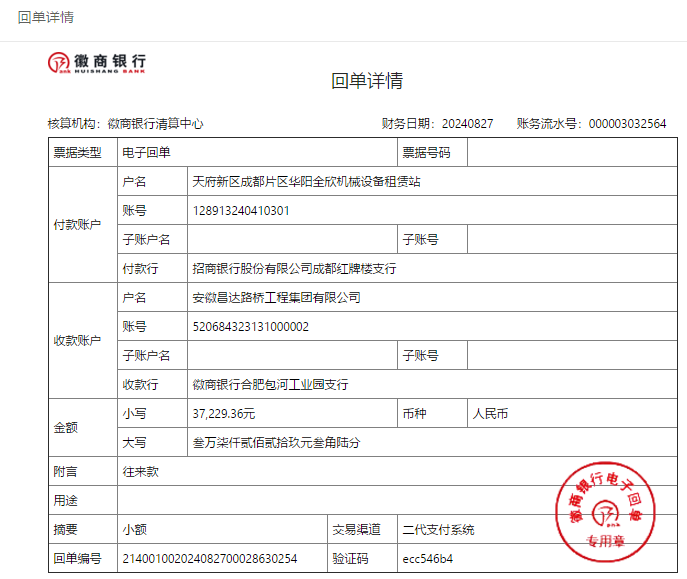Click the centered 回单详情 title
The width and height of the screenshot is (687, 579).
tap(367, 81)
